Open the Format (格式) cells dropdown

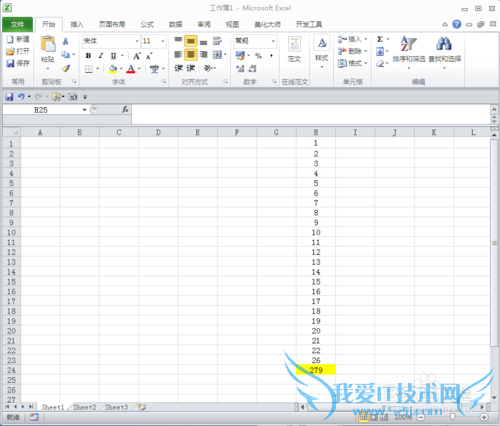[353, 63]
